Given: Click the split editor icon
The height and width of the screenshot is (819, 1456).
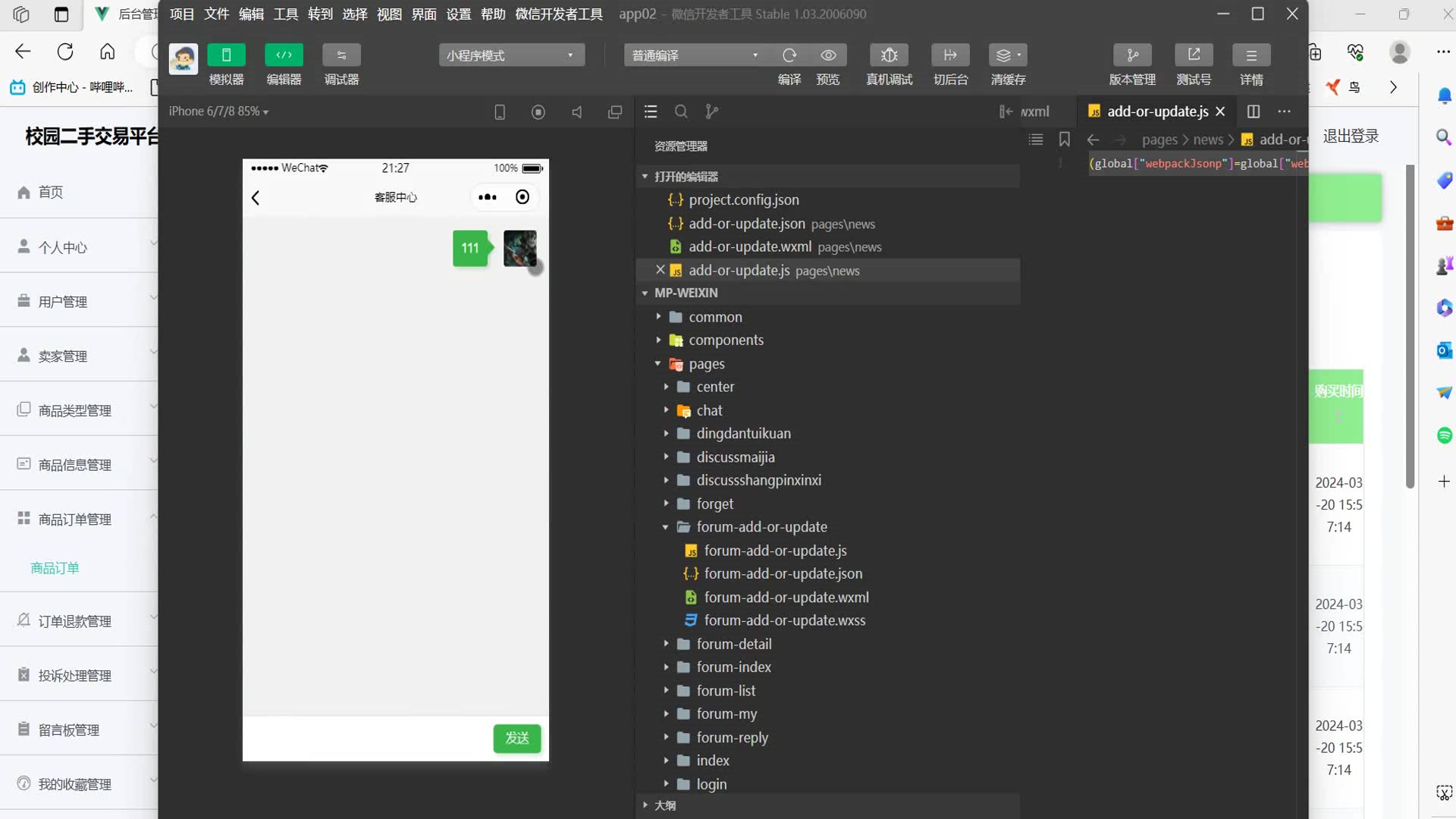Looking at the screenshot, I should (1254, 111).
